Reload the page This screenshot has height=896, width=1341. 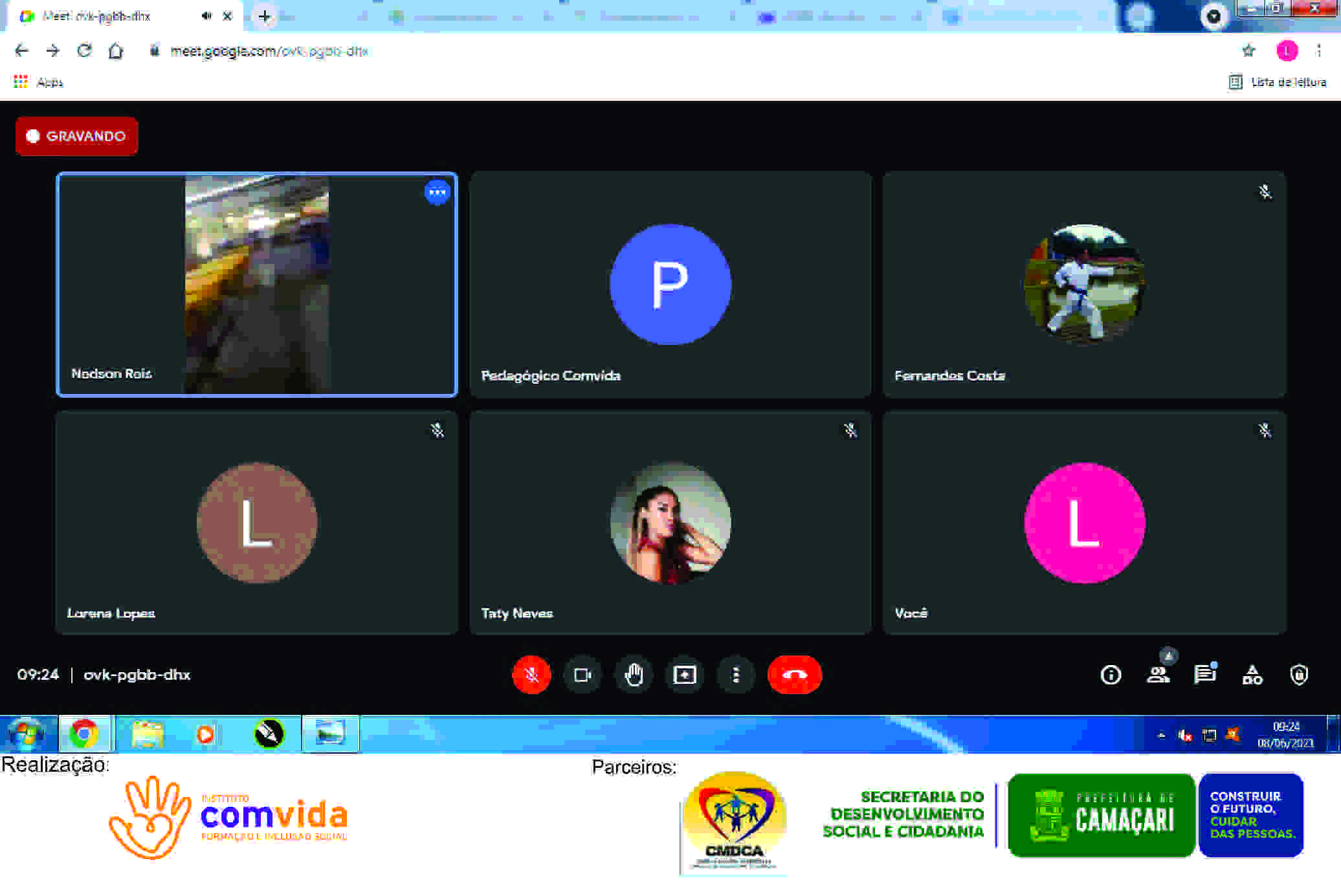tap(84, 50)
